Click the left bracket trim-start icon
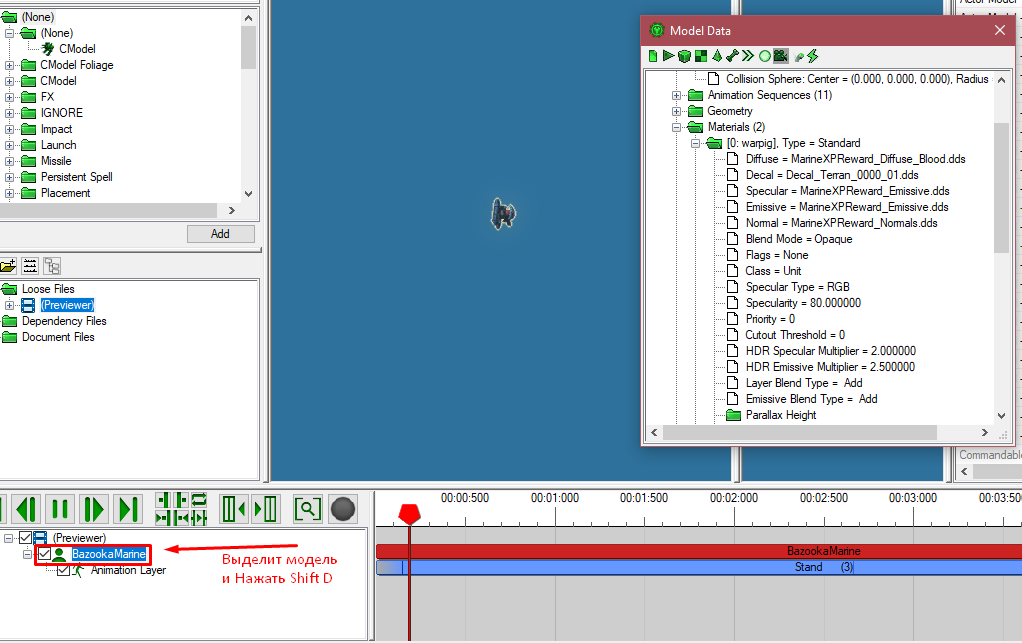Viewport: 1022px width, 643px height. (x=233, y=509)
